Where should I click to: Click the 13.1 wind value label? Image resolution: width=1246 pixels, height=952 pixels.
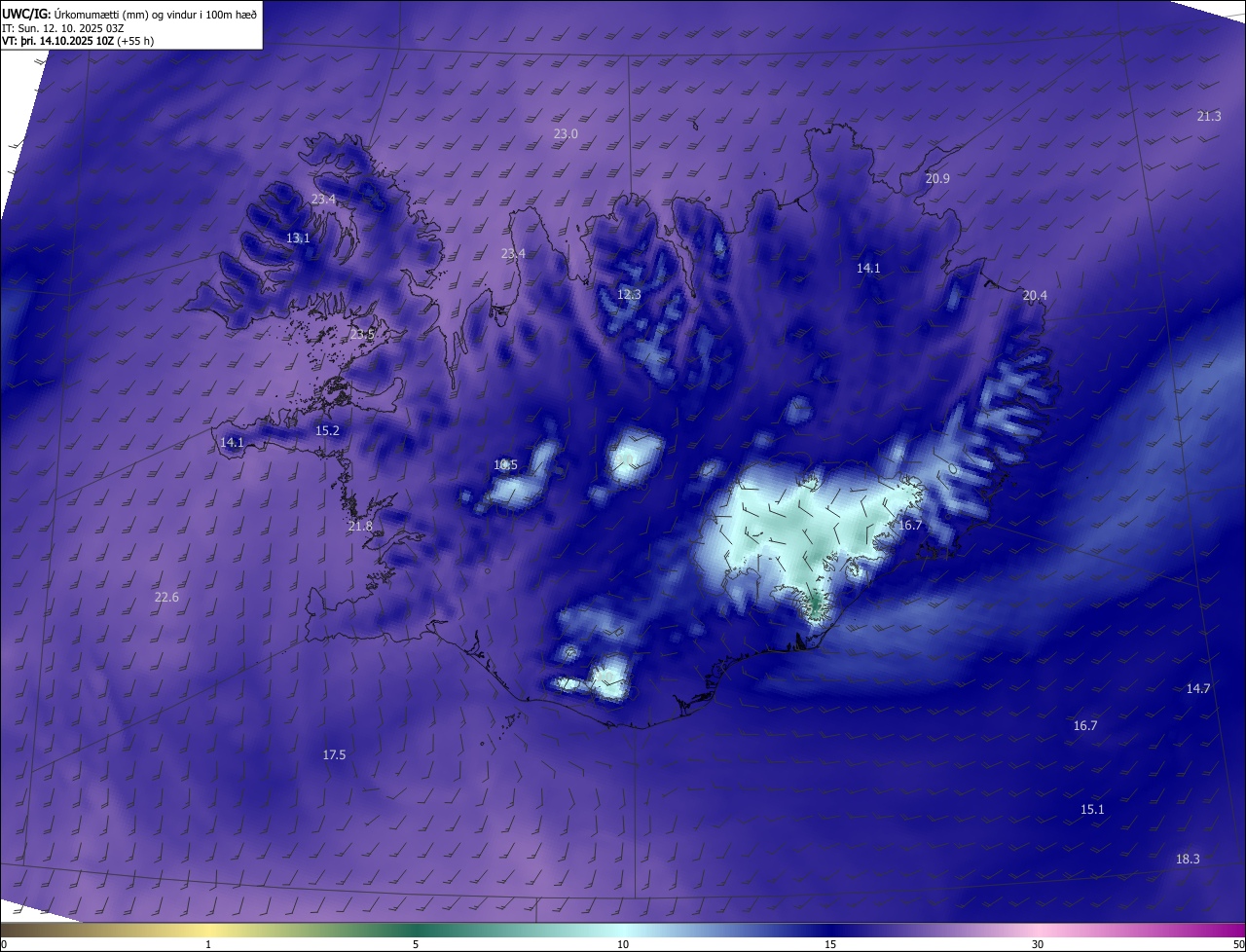pyautogui.click(x=298, y=238)
